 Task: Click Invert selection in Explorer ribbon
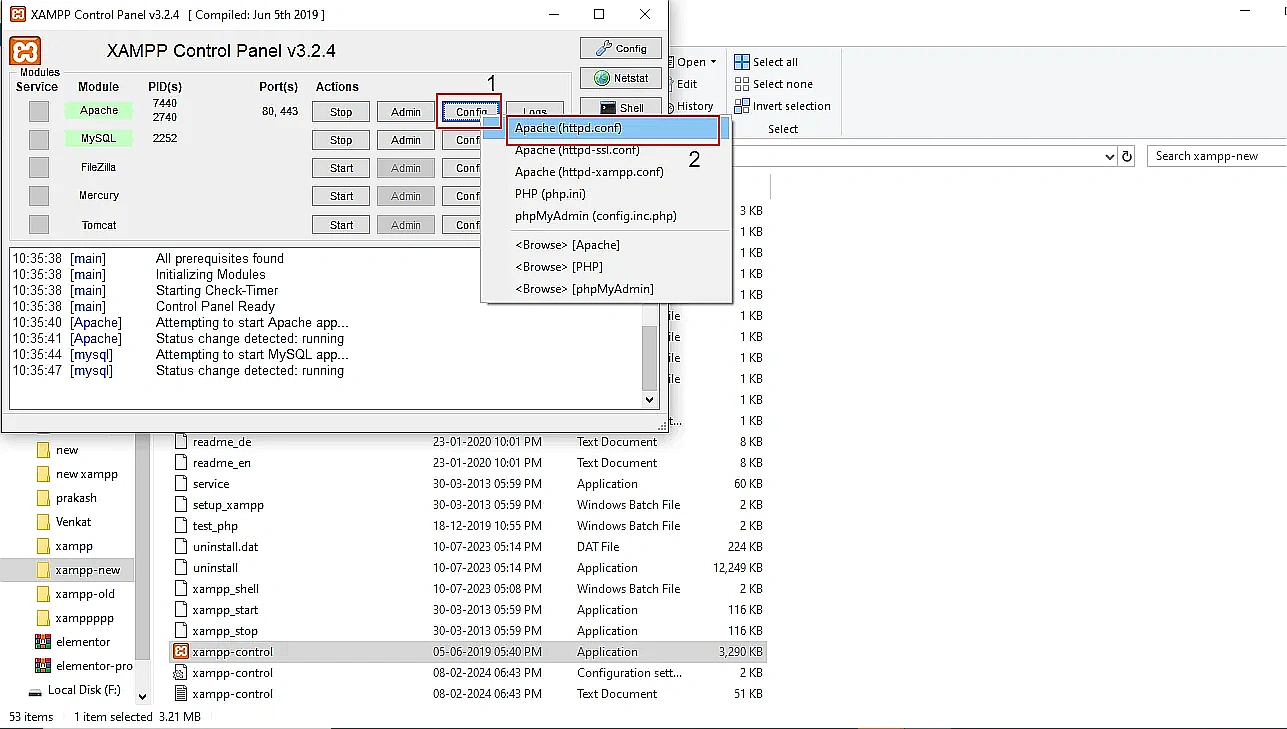pyautogui.click(x=782, y=106)
